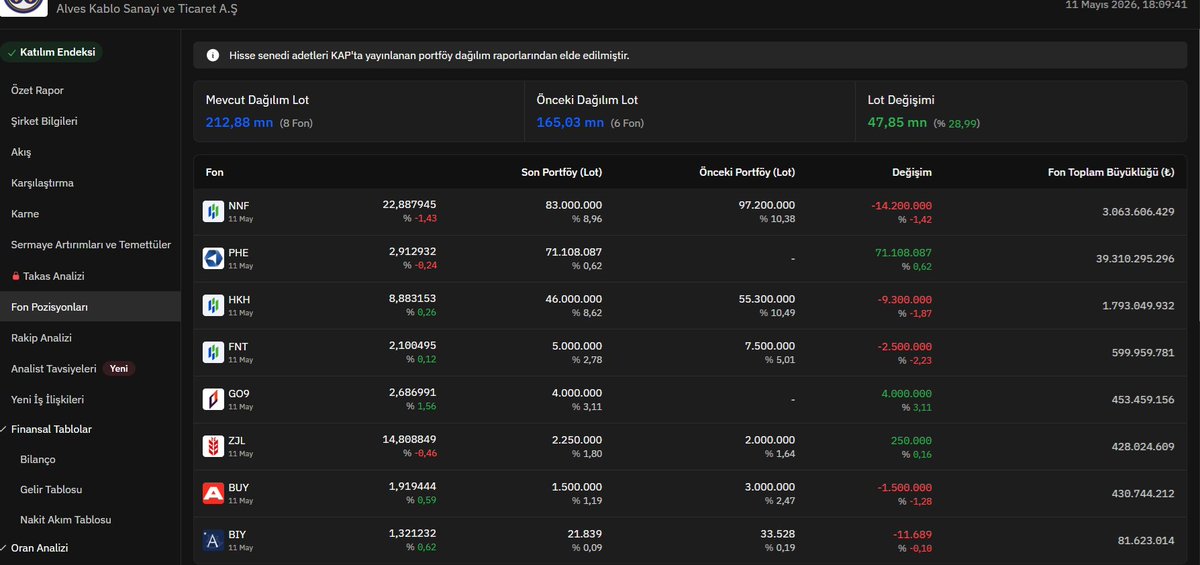This screenshot has width=1200, height=565.
Task: Click the Önceki Dağılım Lot value 165,03 mn
Action: pyautogui.click(x=570, y=123)
